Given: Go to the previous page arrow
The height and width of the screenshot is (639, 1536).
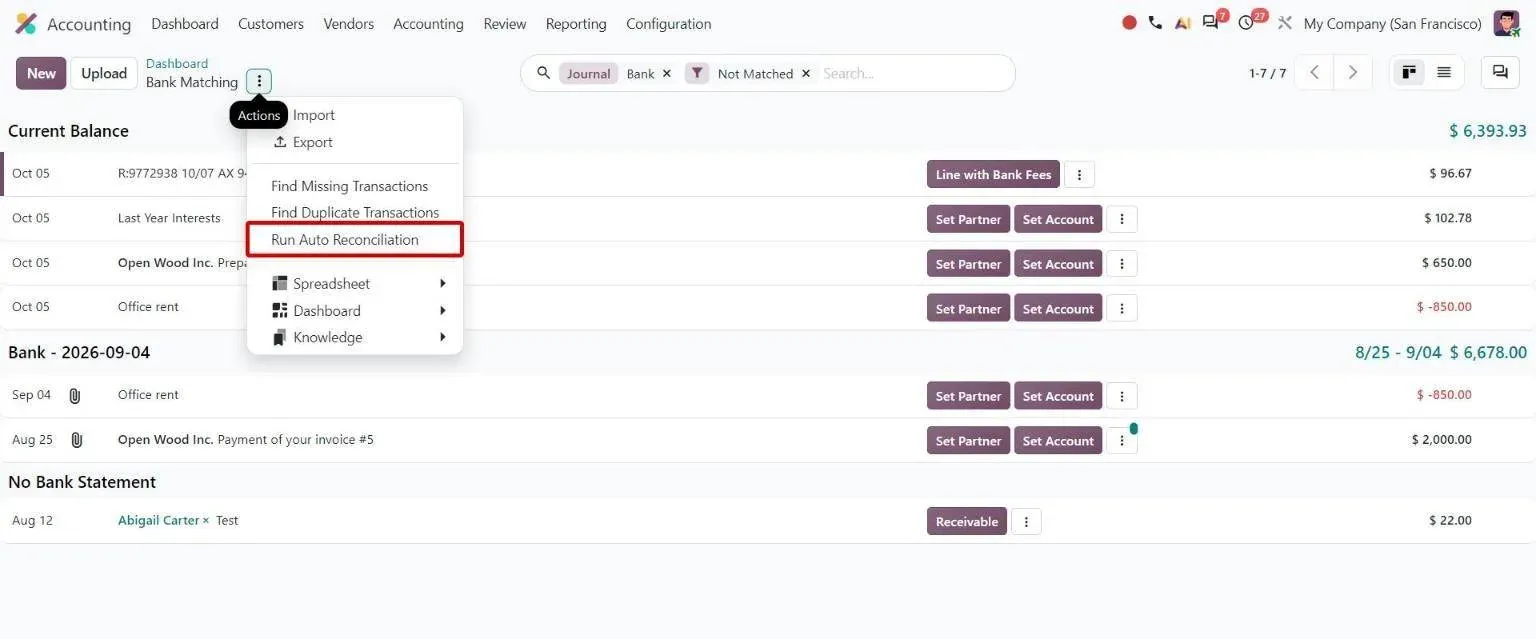Looking at the screenshot, I should click(x=1314, y=72).
